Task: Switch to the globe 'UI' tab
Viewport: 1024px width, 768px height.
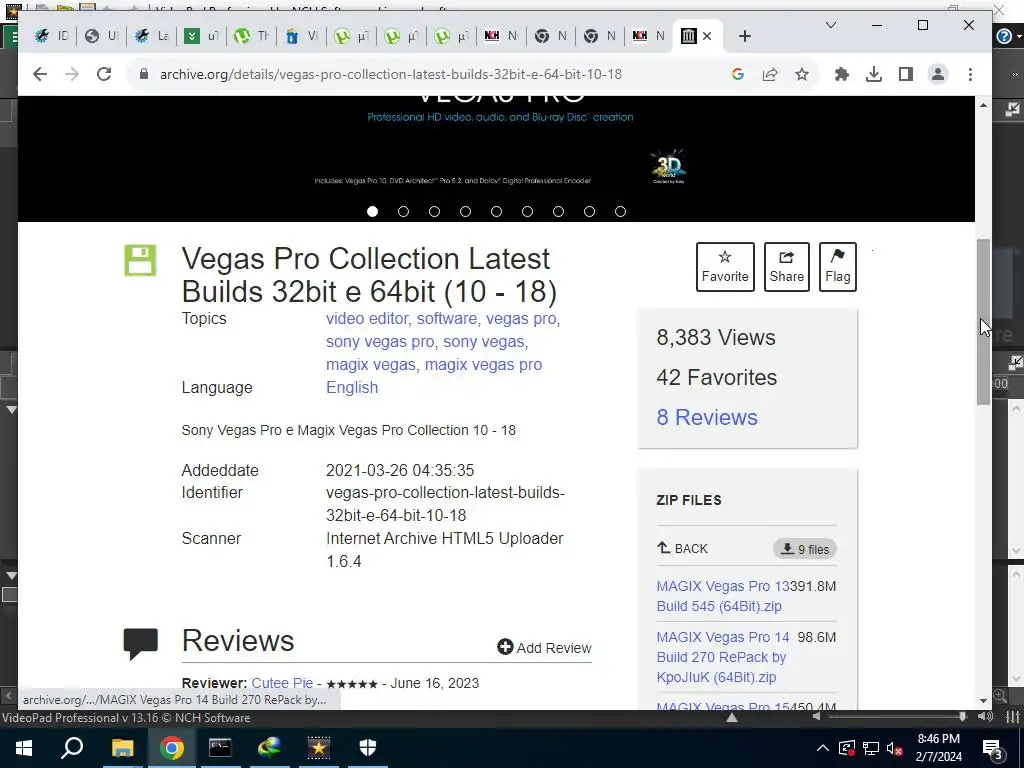Action: tap(101, 36)
